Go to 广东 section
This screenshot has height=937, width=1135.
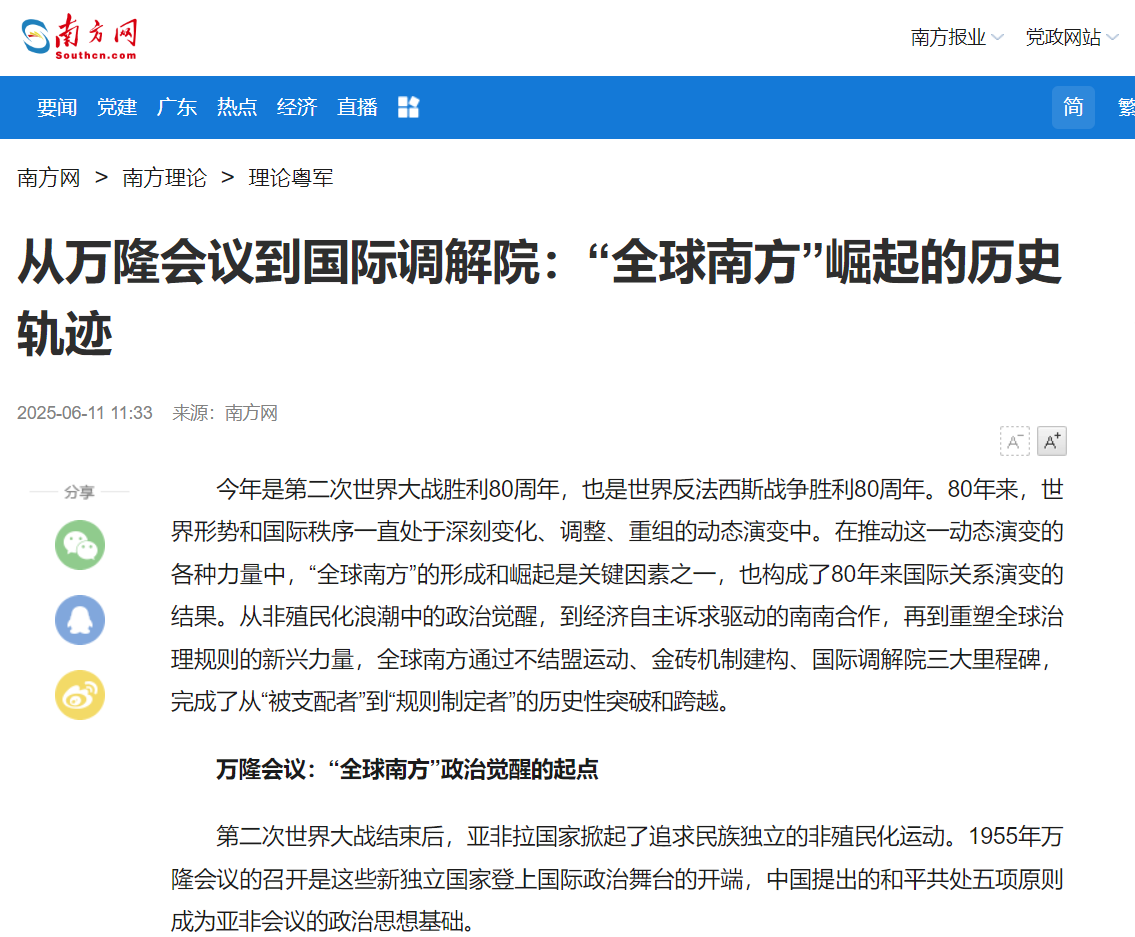[177, 107]
